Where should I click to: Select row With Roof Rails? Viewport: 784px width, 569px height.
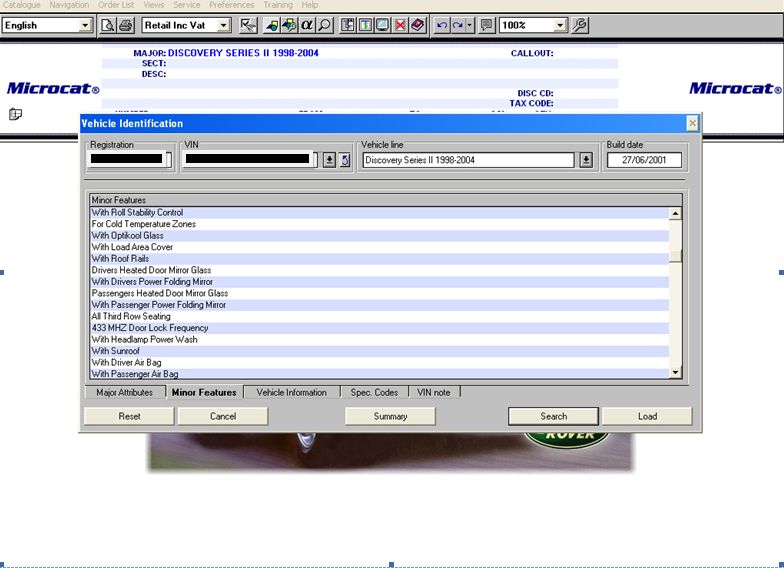click(380, 258)
